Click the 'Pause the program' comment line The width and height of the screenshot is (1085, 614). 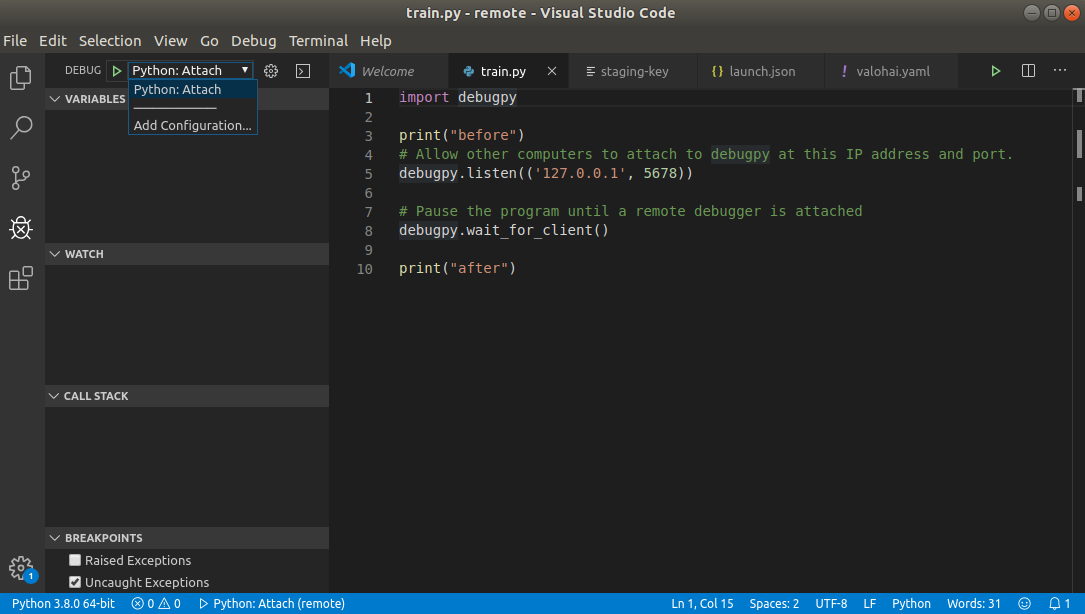pyautogui.click(x=630, y=212)
